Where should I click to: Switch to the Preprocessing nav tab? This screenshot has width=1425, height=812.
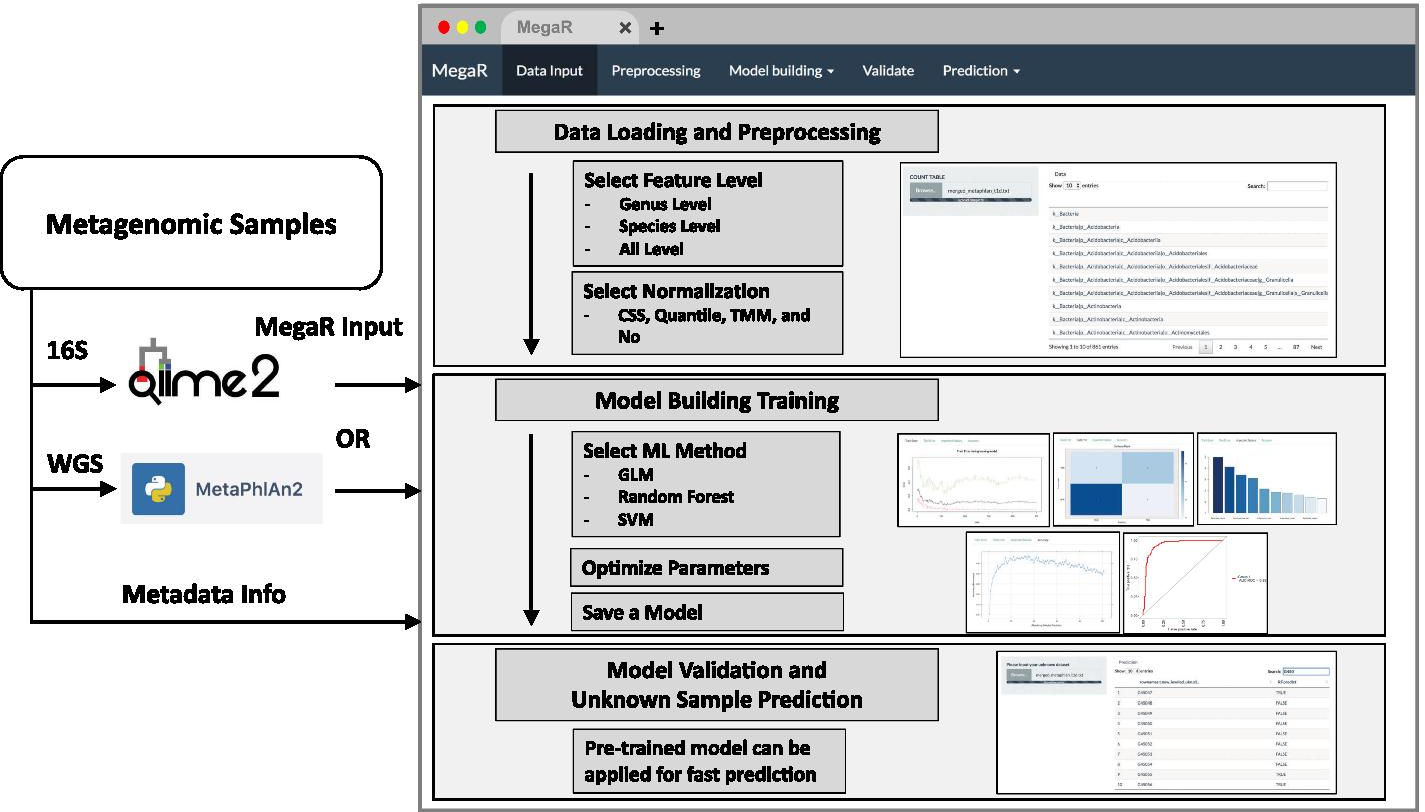pos(656,71)
